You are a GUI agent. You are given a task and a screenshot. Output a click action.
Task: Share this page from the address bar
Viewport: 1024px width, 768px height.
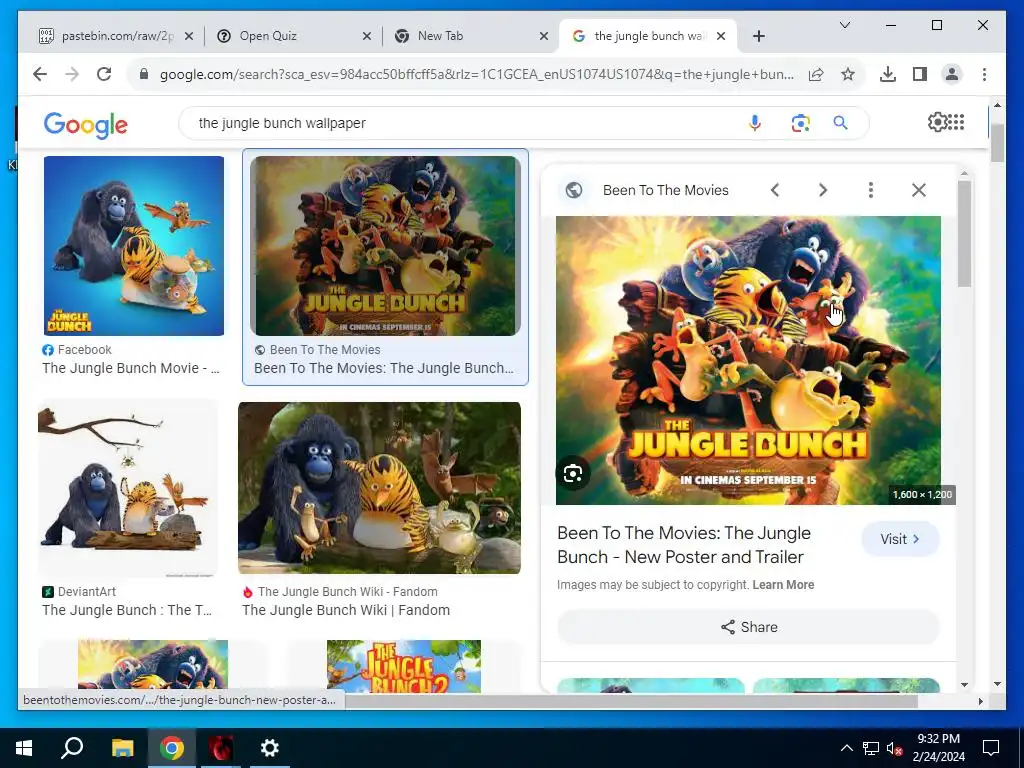(x=816, y=74)
